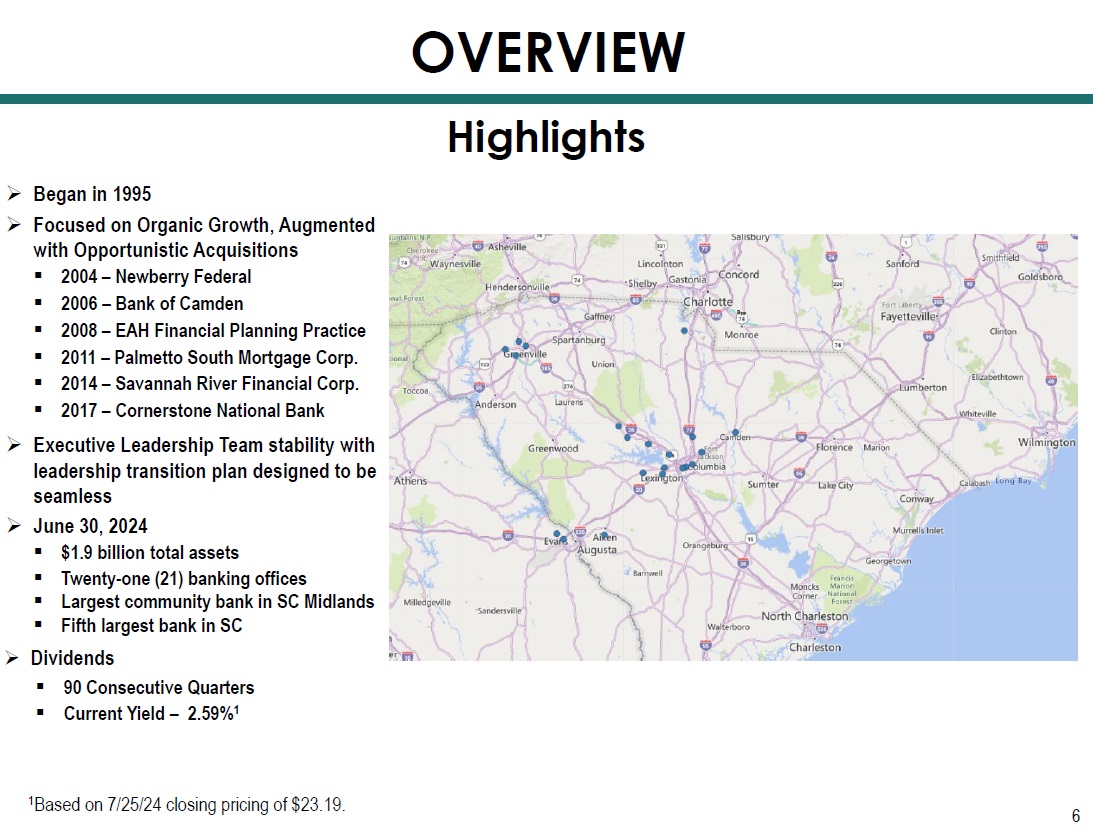The height and width of the screenshot is (839, 1093).
Task: Click 'Focused on Organic Growth' bullet
Action: pos(204,238)
